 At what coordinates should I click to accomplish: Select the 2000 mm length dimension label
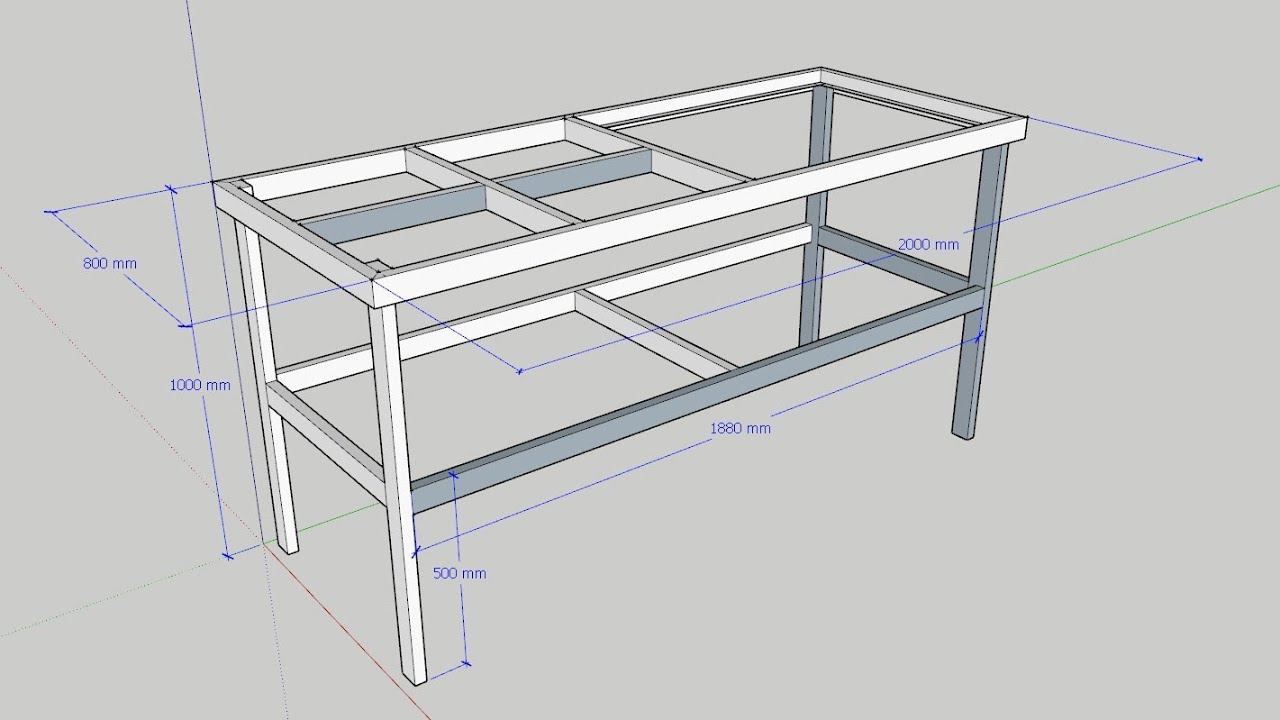click(x=928, y=244)
